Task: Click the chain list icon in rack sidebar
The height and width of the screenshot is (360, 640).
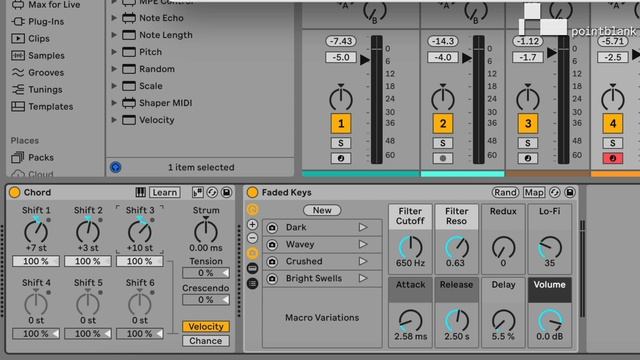Action: pos(253,283)
